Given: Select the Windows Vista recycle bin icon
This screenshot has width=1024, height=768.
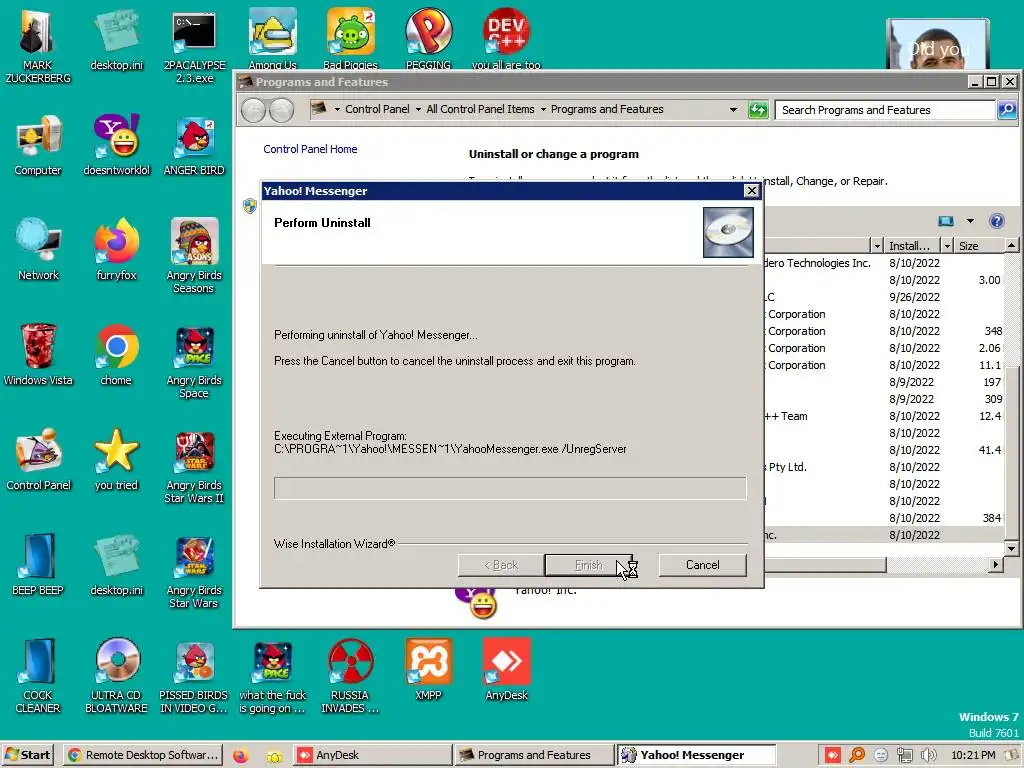Looking at the screenshot, I should point(38,355).
